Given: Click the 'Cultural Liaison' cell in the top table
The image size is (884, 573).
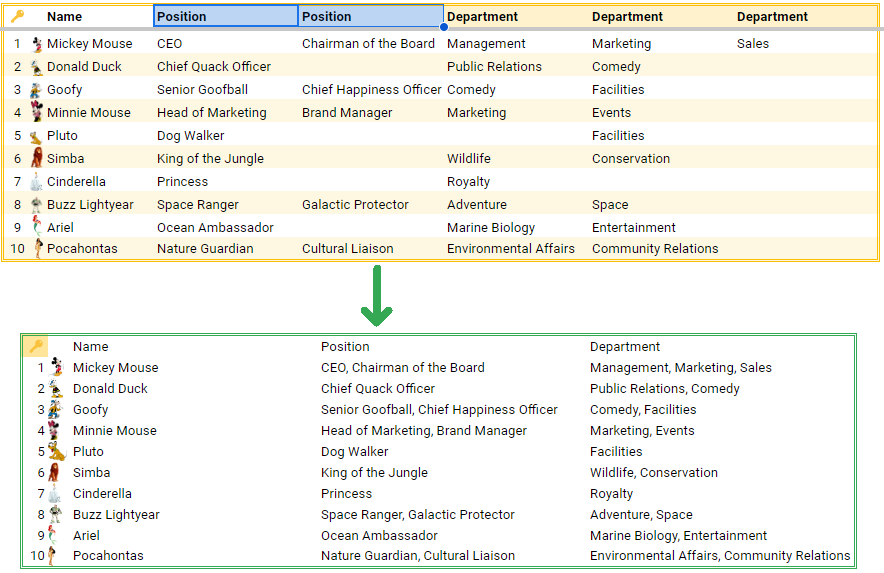Looking at the screenshot, I should point(347,249).
